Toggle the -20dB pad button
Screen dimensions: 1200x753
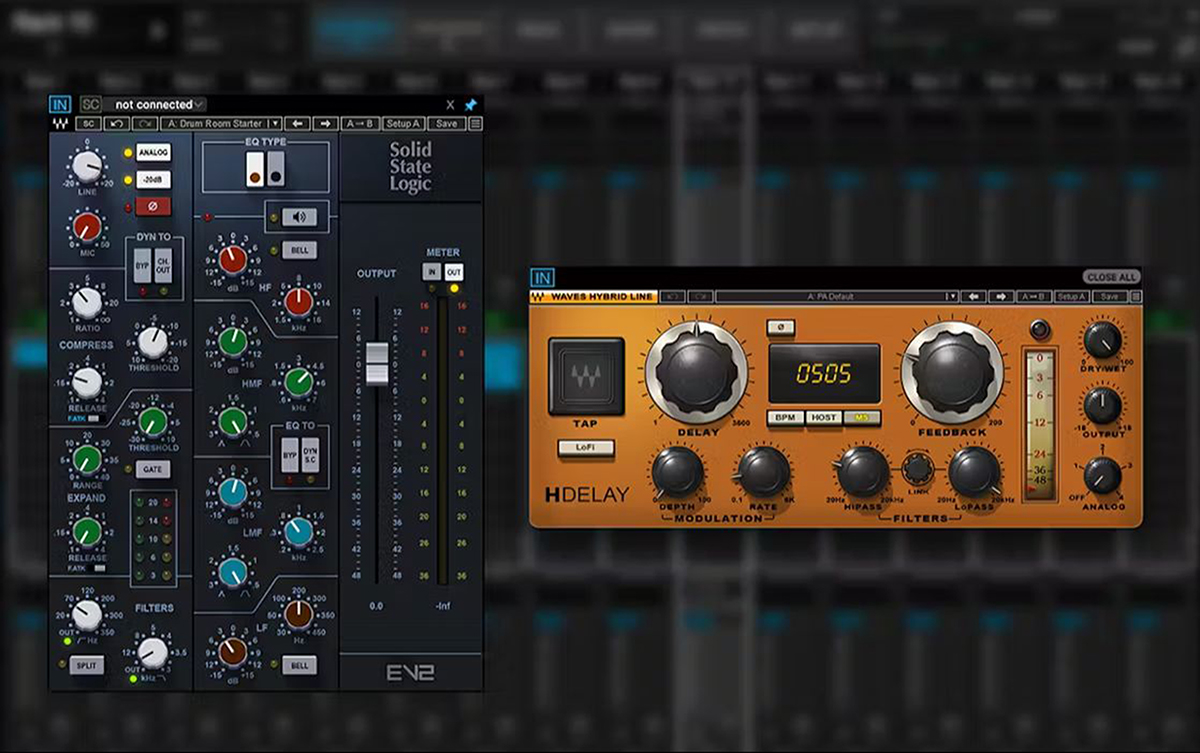point(153,179)
